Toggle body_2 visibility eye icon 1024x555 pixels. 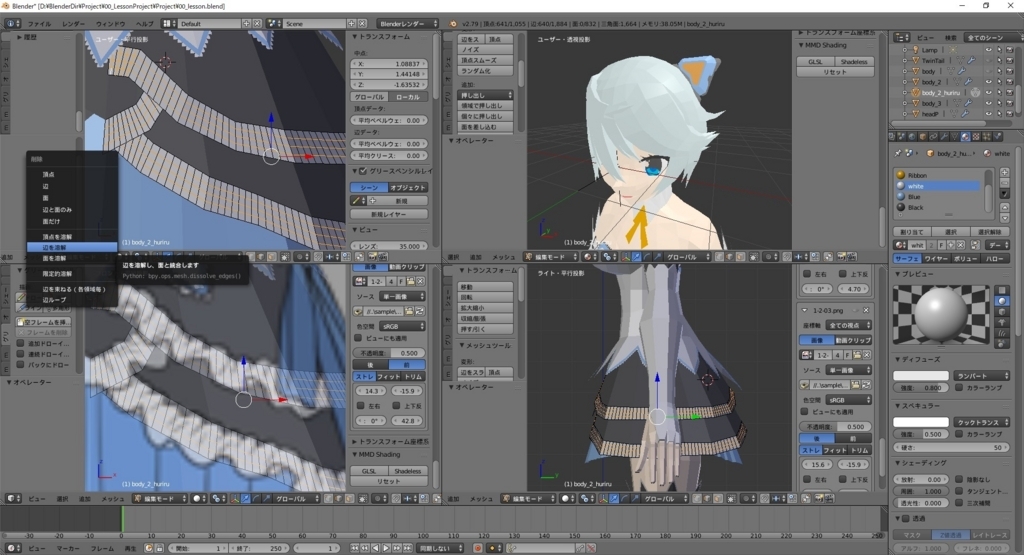(988, 82)
